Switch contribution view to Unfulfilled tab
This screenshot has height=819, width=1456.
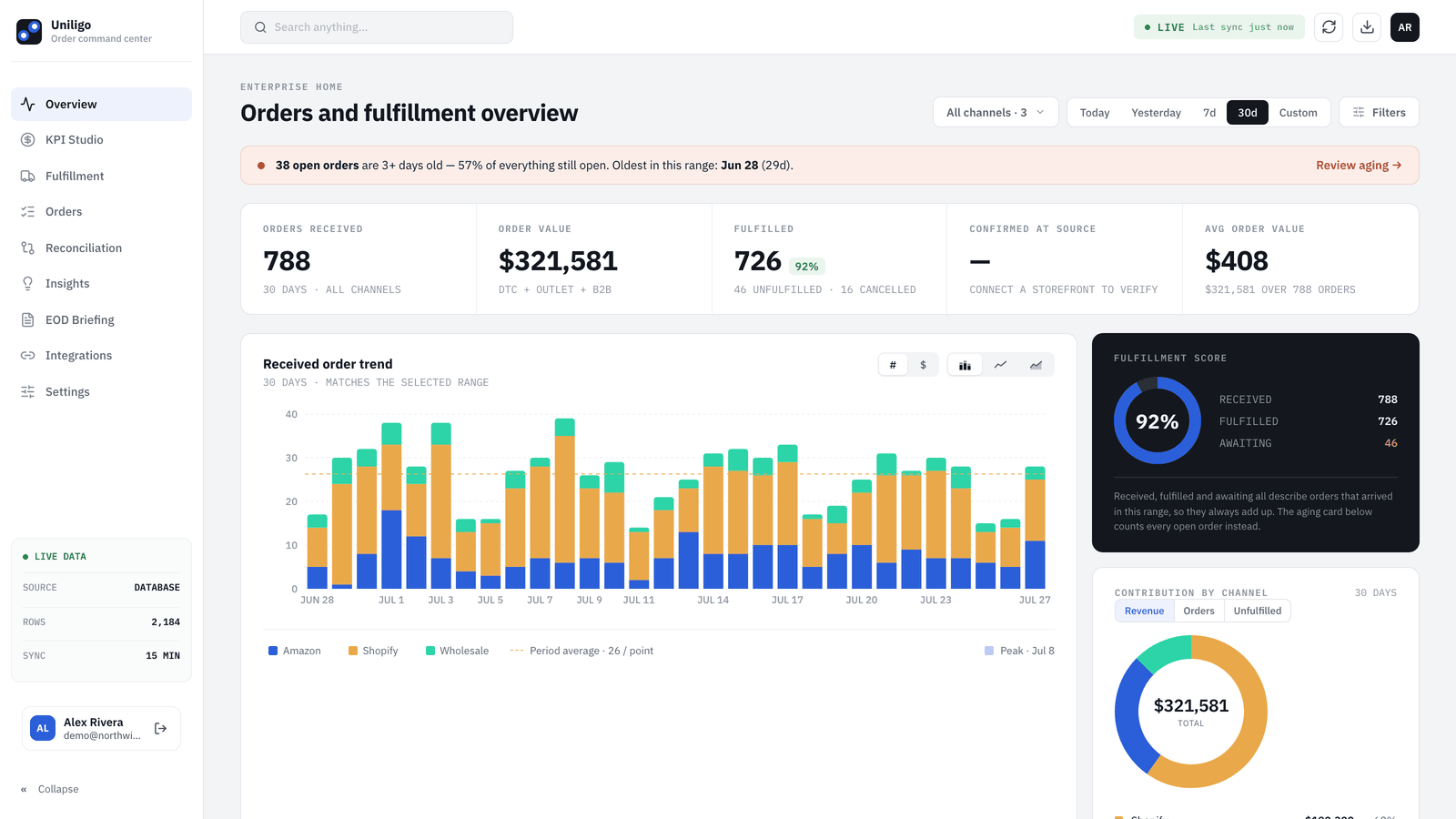point(1257,612)
